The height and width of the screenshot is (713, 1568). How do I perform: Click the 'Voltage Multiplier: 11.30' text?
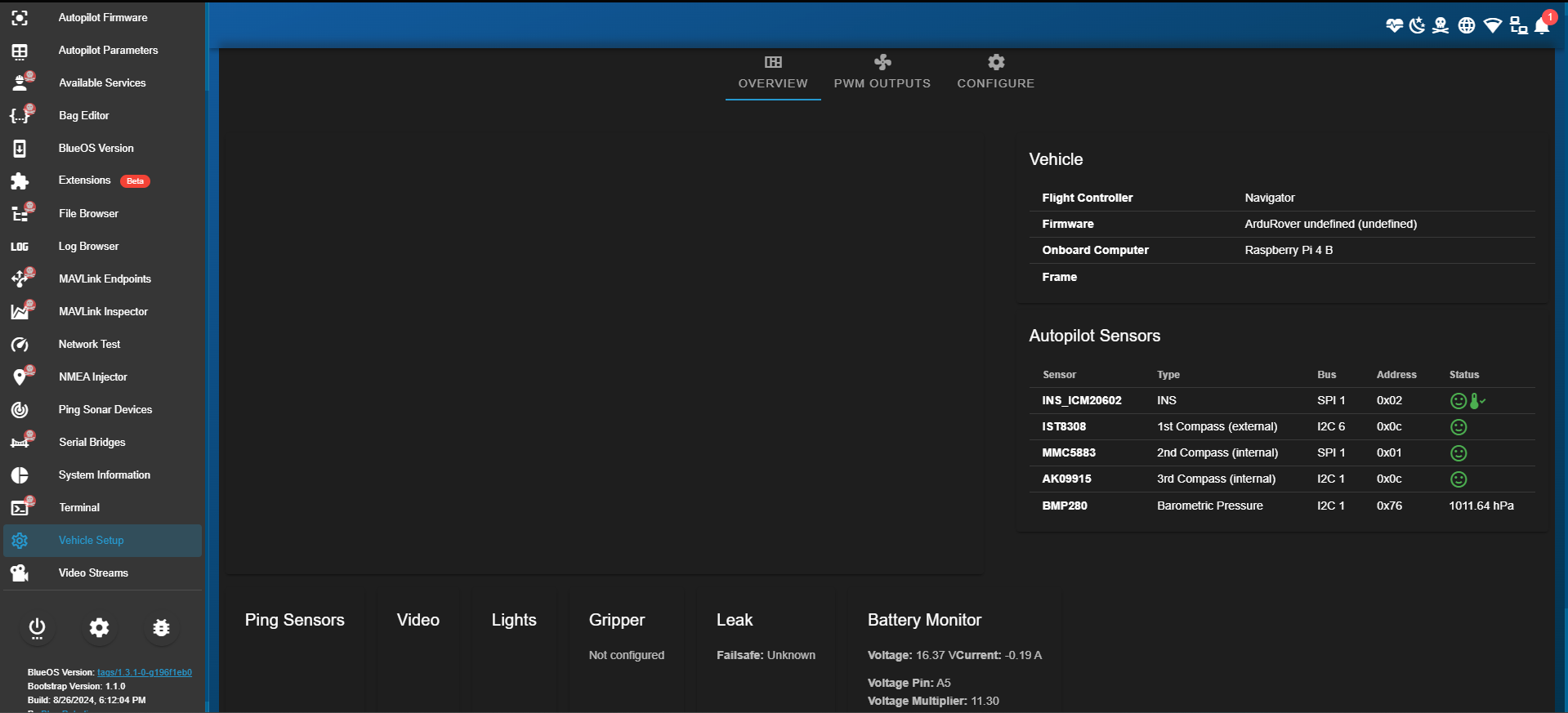(x=933, y=701)
